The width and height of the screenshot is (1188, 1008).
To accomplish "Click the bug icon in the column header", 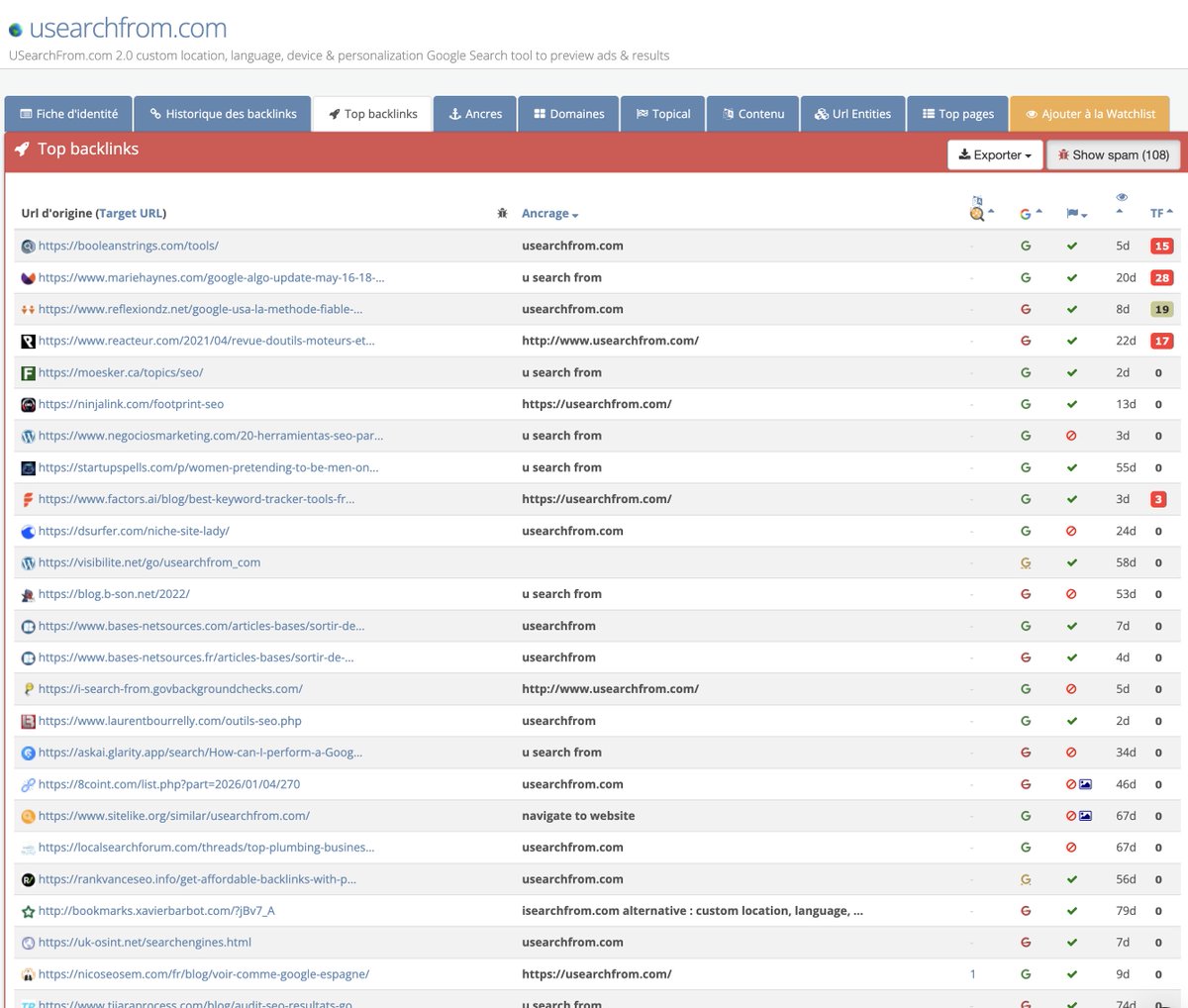I will tap(502, 213).
